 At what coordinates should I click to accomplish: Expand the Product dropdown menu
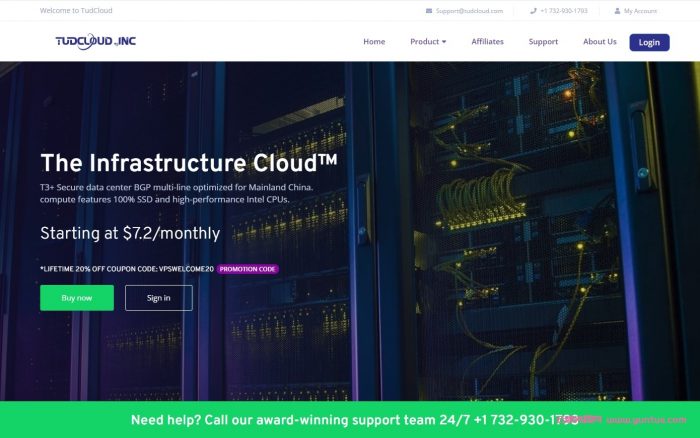[428, 42]
